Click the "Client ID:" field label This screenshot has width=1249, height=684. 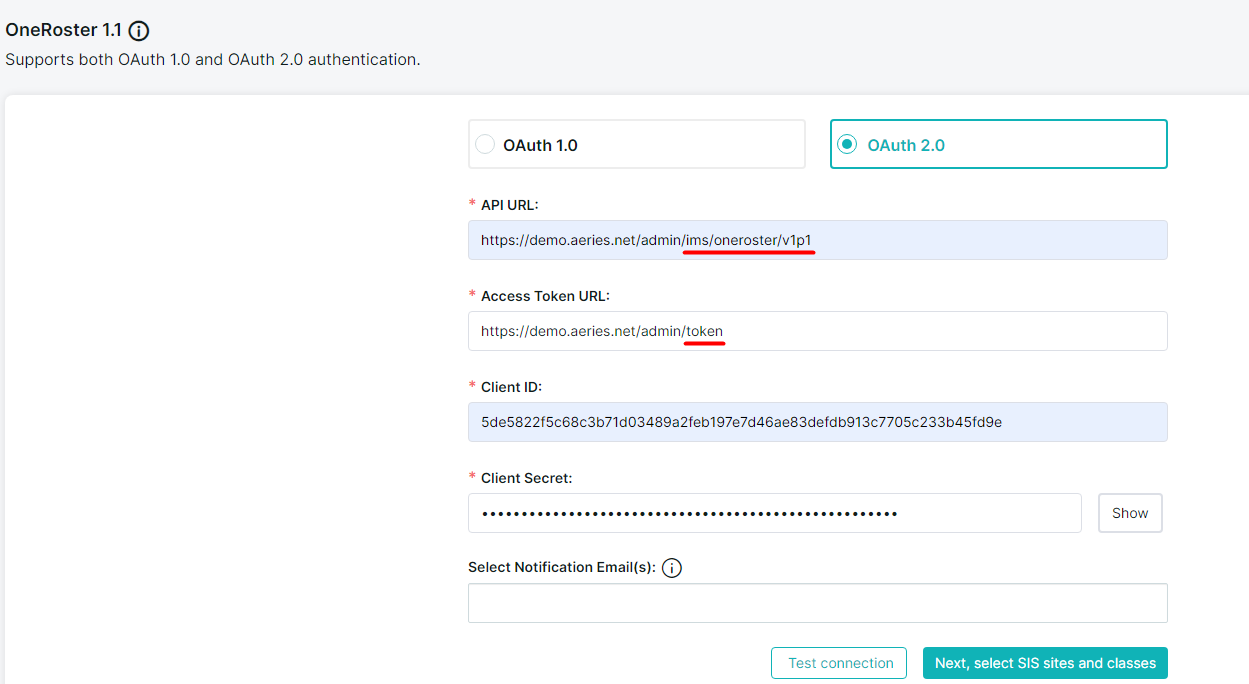coord(511,387)
